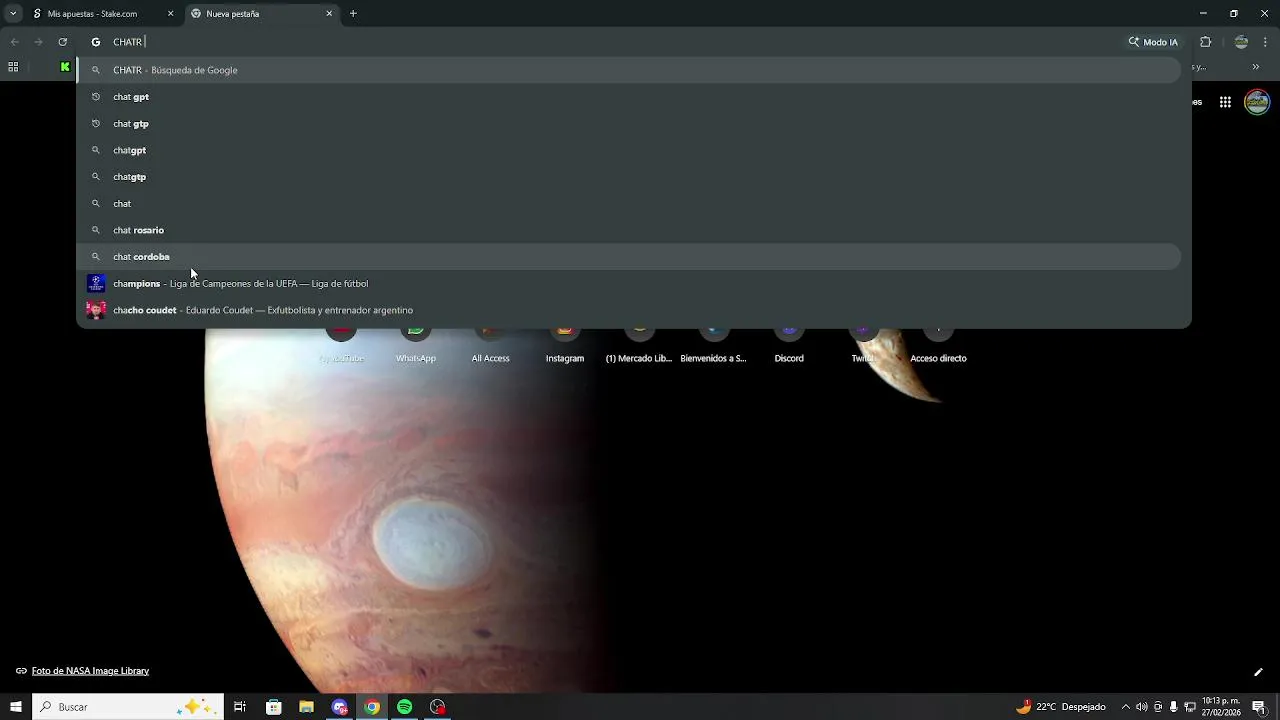Activate Modo IA in the address bar
Screen dimensions: 1280x720
(1154, 42)
